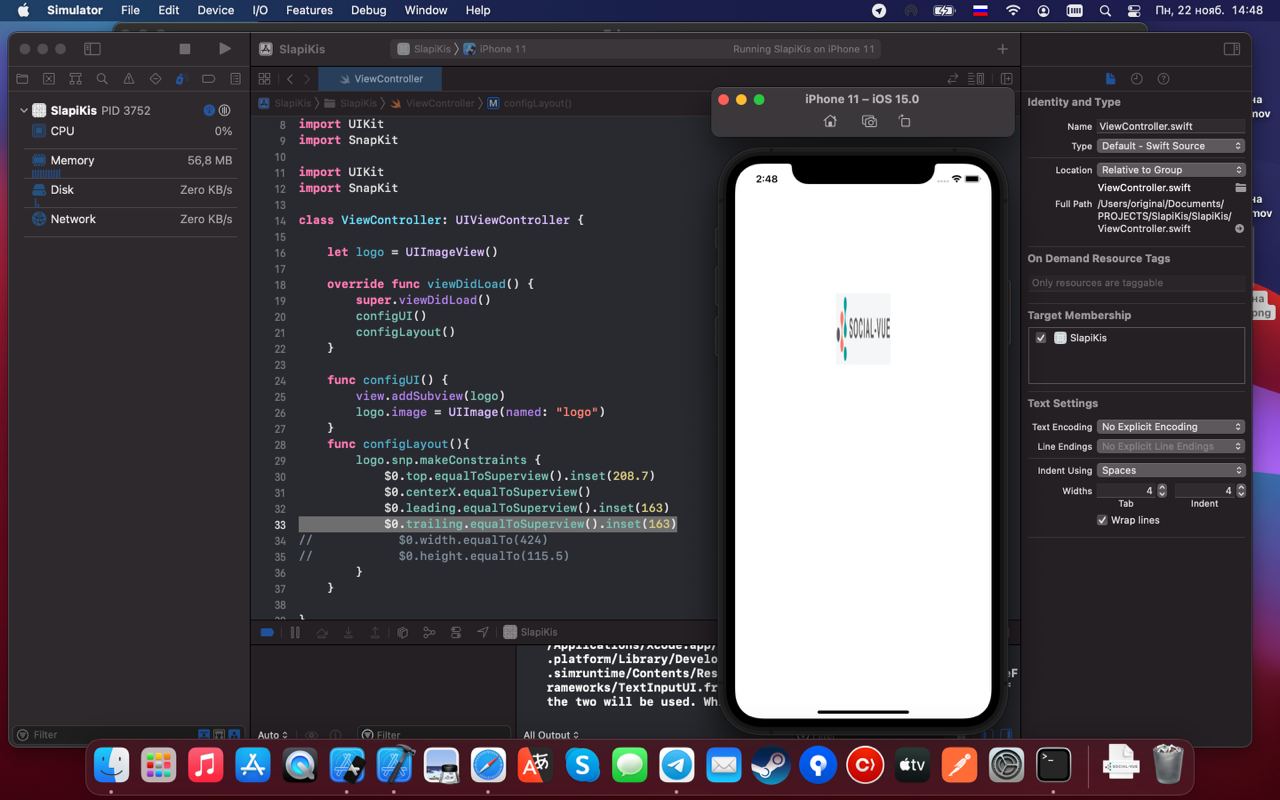The height and width of the screenshot is (800, 1280).
Task: Open the Debug menu in menu bar
Action: (x=368, y=10)
